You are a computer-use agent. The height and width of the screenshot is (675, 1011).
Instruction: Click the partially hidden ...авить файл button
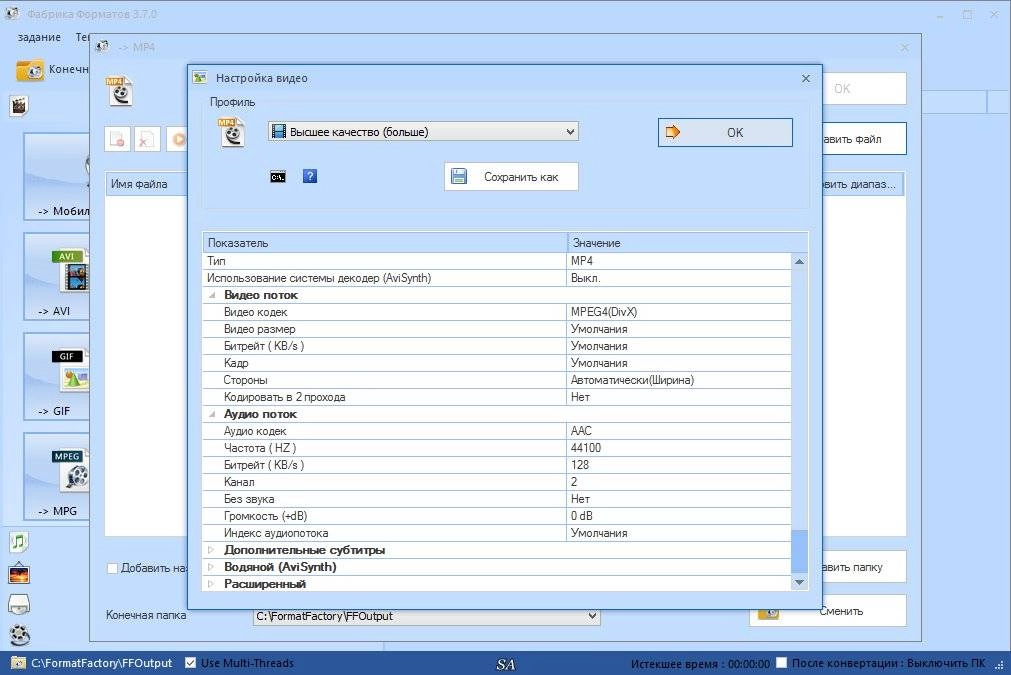(865, 139)
